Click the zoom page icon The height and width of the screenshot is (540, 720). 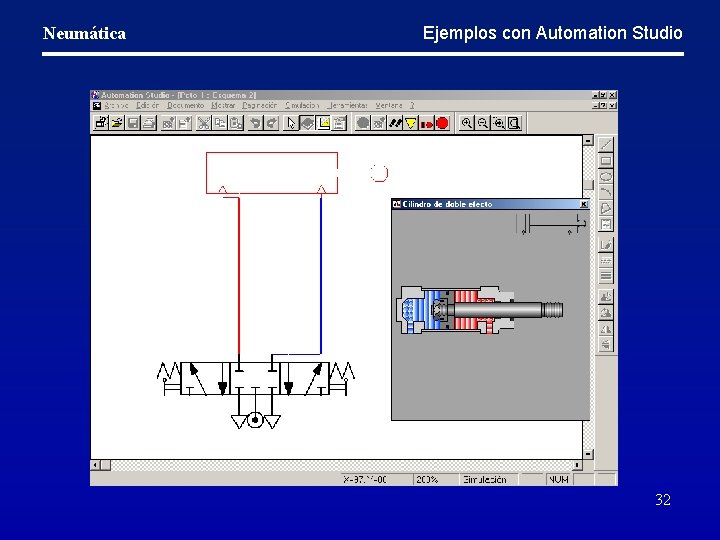[514, 123]
